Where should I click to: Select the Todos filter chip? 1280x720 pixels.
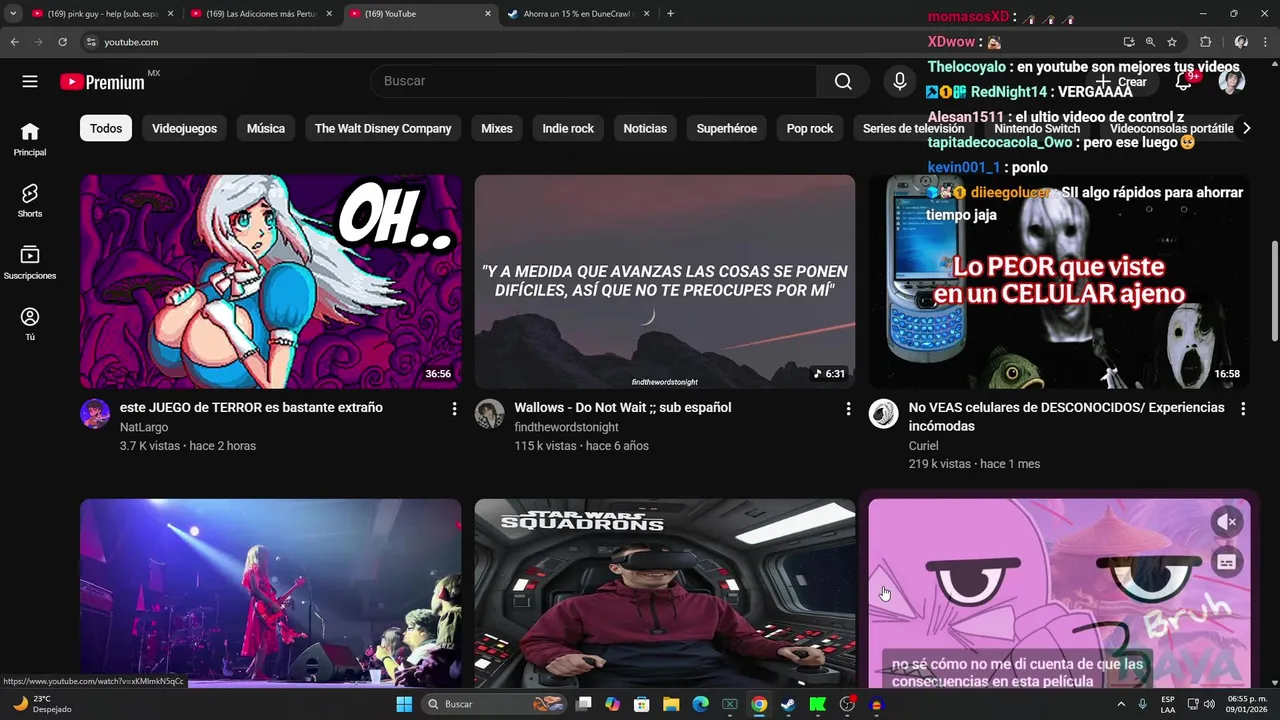coord(106,128)
